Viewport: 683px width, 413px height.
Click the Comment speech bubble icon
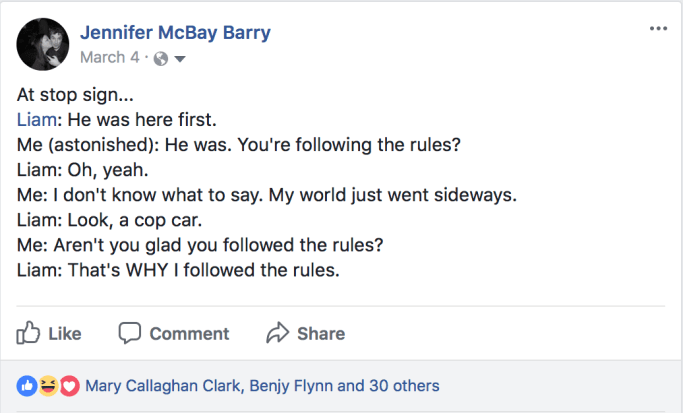[130, 333]
